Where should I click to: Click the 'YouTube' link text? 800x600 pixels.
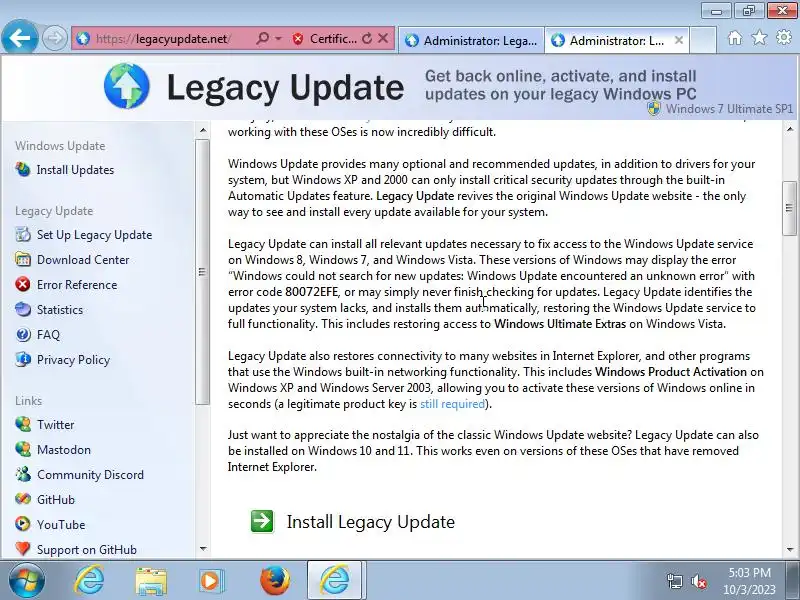(61, 524)
